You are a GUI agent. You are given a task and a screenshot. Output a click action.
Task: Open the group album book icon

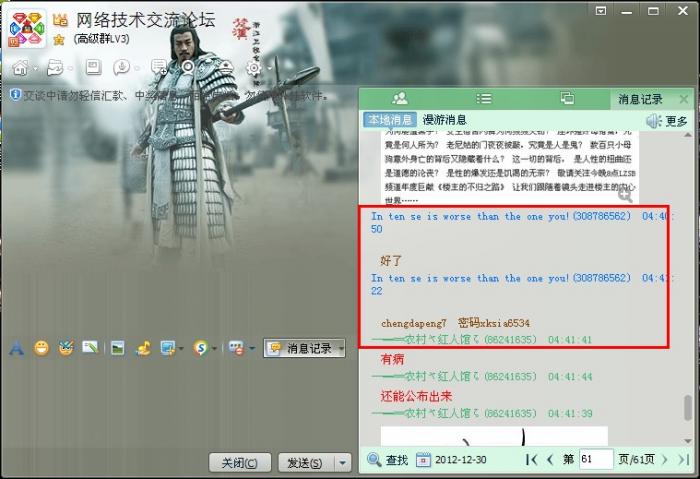[93, 67]
